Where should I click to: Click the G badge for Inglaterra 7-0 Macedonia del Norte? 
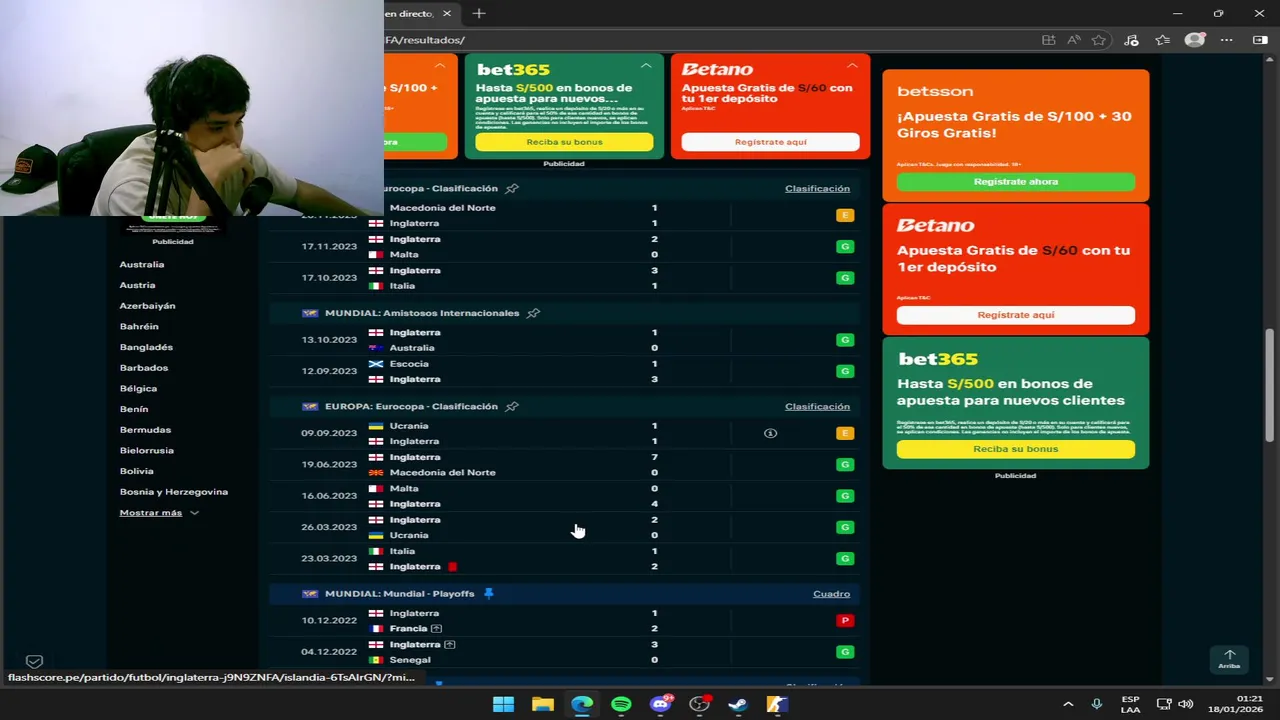pyautogui.click(x=845, y=464)
